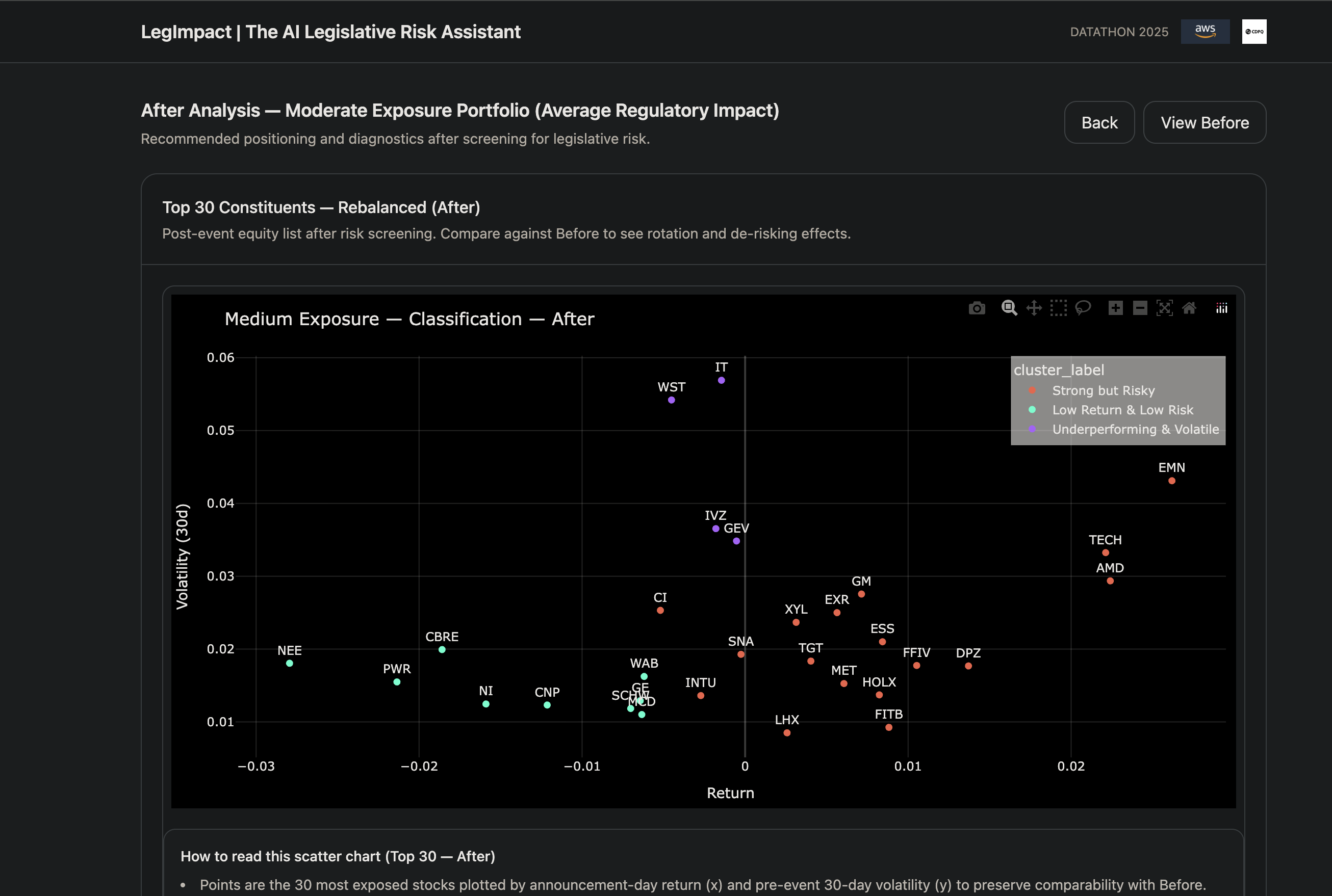Click the Autoscale axes icon
This screenshot has height=896, width=1332.
1165,308
